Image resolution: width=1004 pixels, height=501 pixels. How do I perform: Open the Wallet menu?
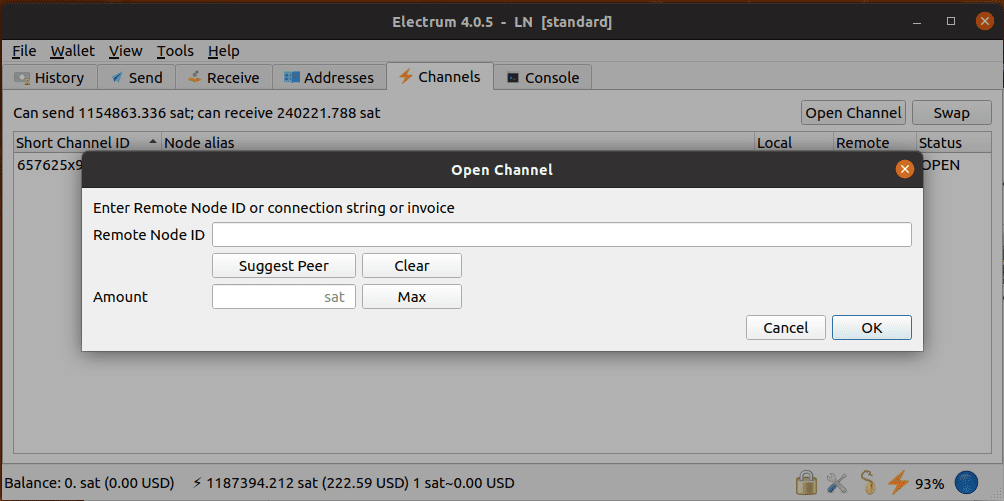[x=72, y=51]
